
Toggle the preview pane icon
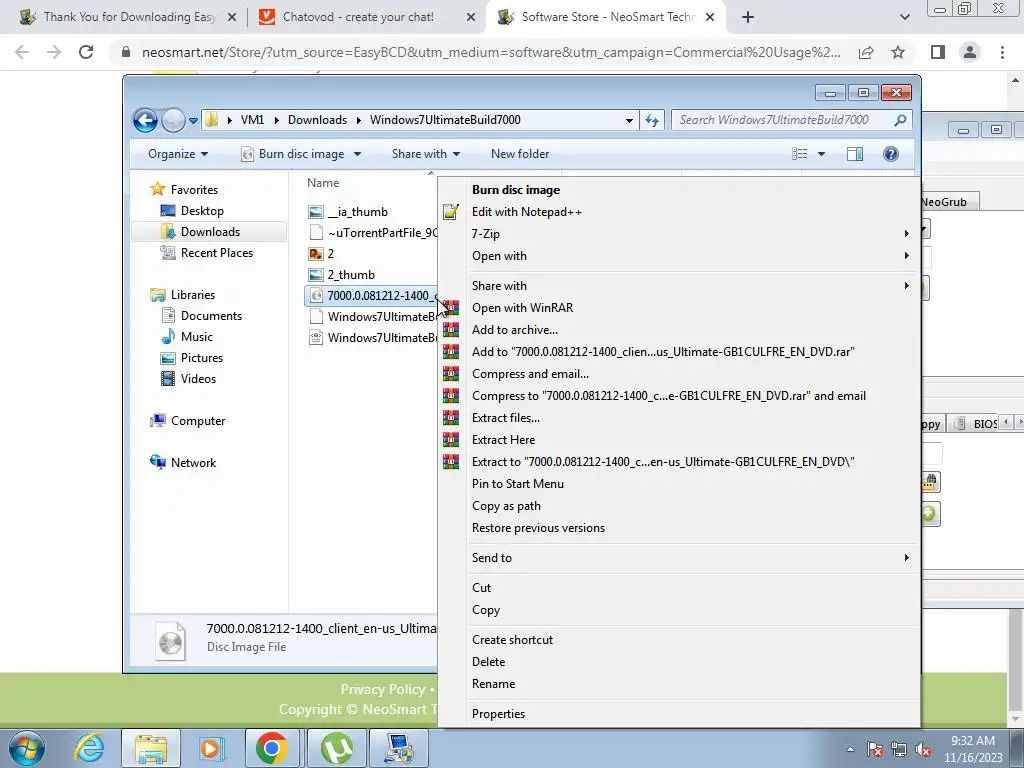click(854, 154)
